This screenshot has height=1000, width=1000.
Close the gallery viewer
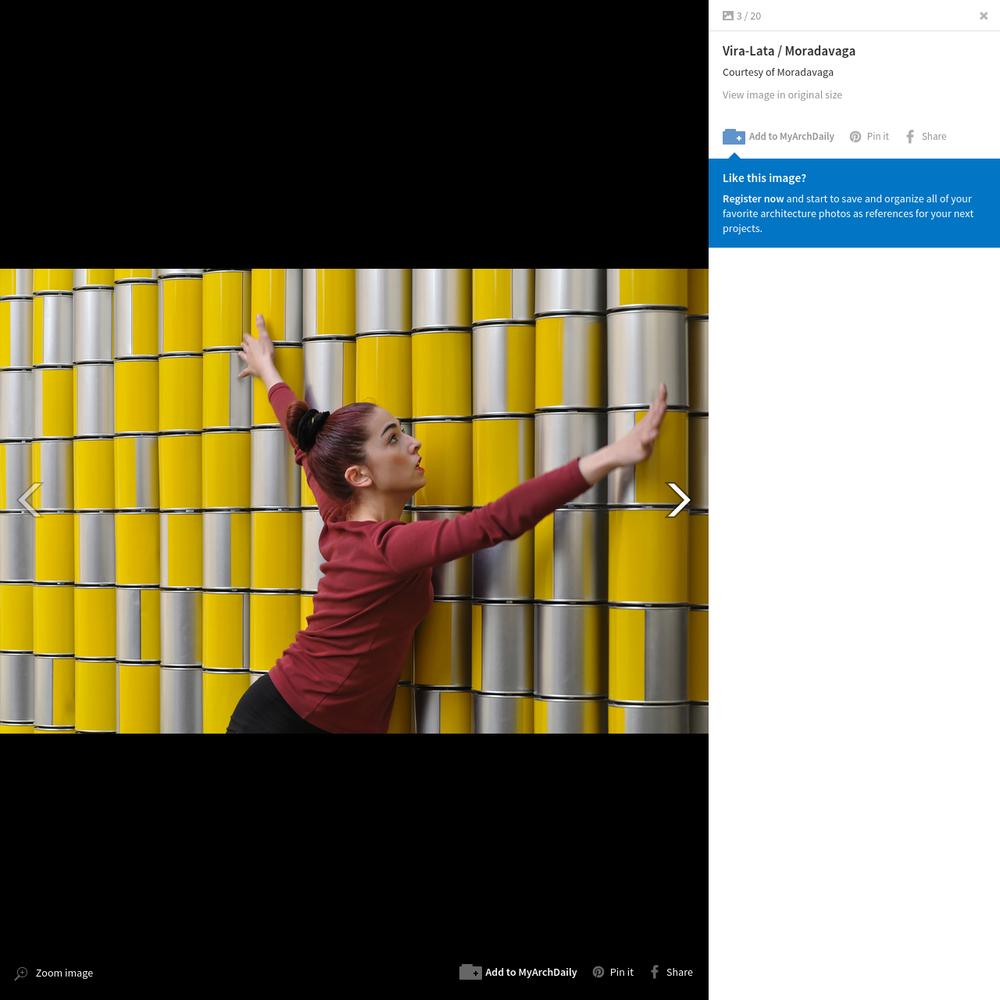point(983,16)
